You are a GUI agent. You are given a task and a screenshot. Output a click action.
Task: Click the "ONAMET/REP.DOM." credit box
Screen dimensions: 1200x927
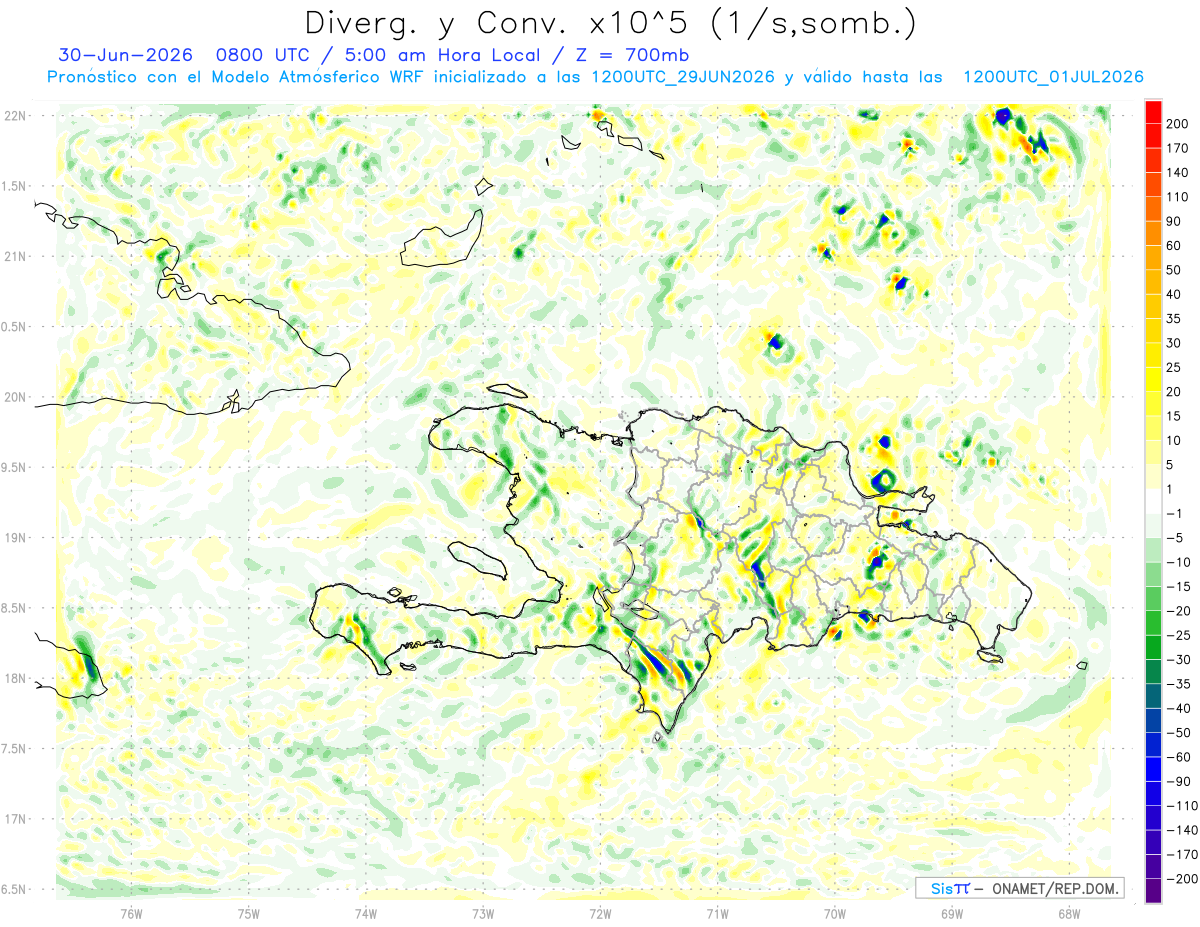point(1020,888)
